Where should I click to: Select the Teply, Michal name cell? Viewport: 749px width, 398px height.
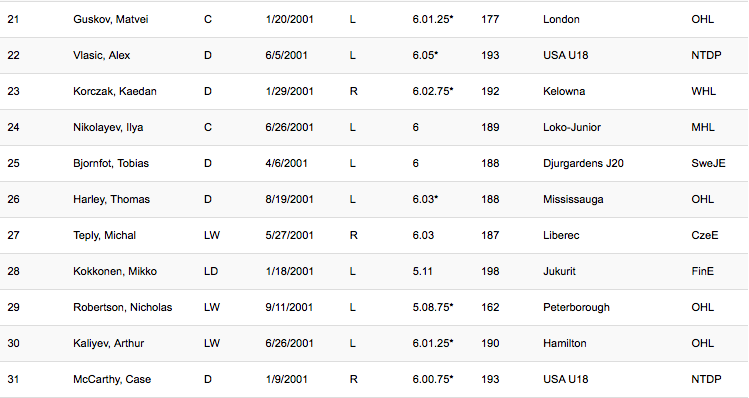coord(104,236)
